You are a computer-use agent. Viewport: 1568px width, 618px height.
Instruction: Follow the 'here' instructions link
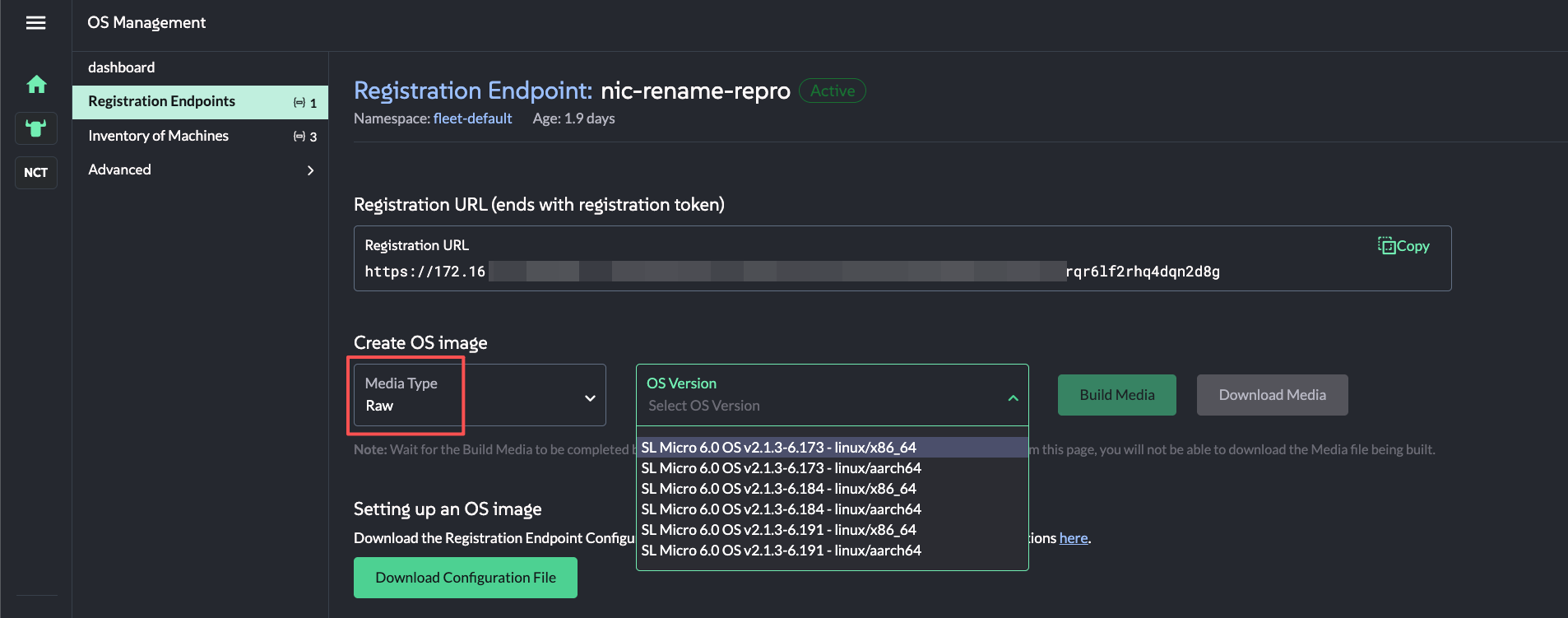coord(1074,538)
